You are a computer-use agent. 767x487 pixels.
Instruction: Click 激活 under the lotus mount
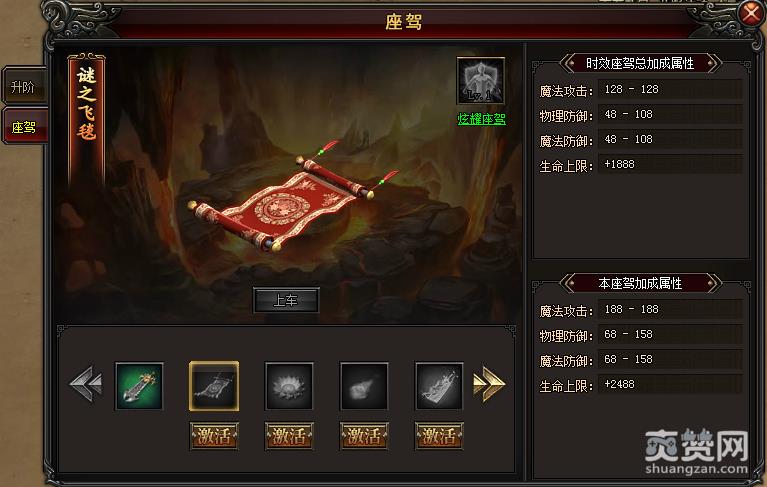point(289,435)
